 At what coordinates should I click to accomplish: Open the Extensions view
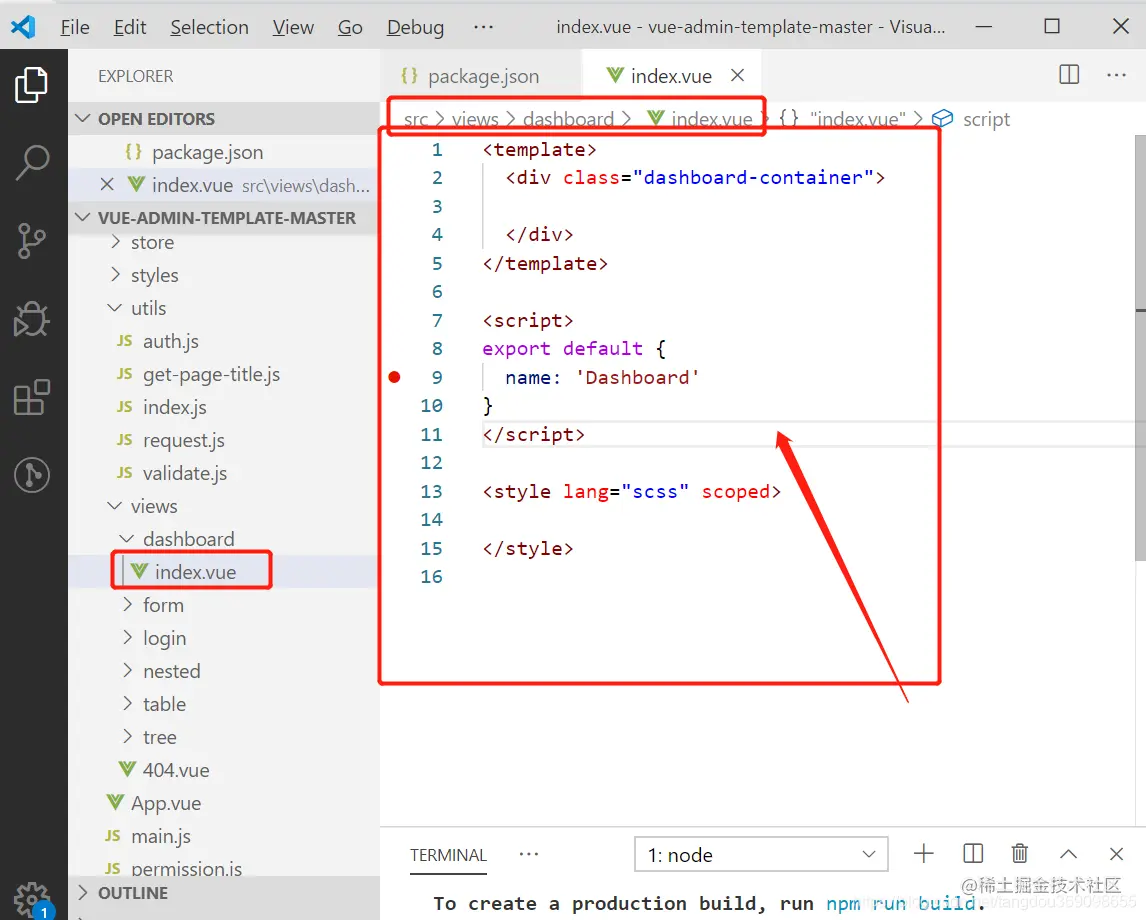click(x=31, y=397)
